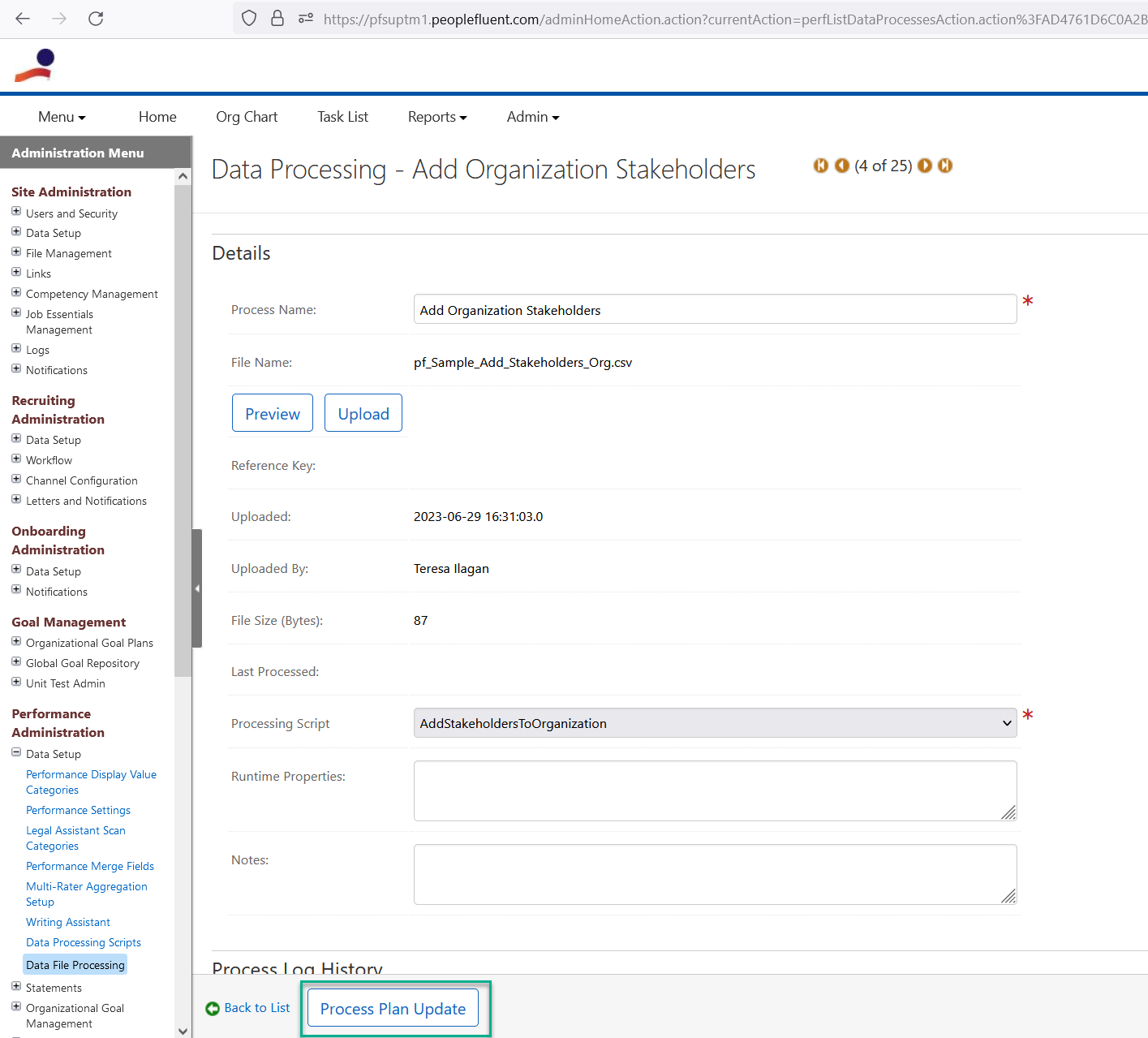
Task: Expand Users and Security tree node
Action: [16, 211]
